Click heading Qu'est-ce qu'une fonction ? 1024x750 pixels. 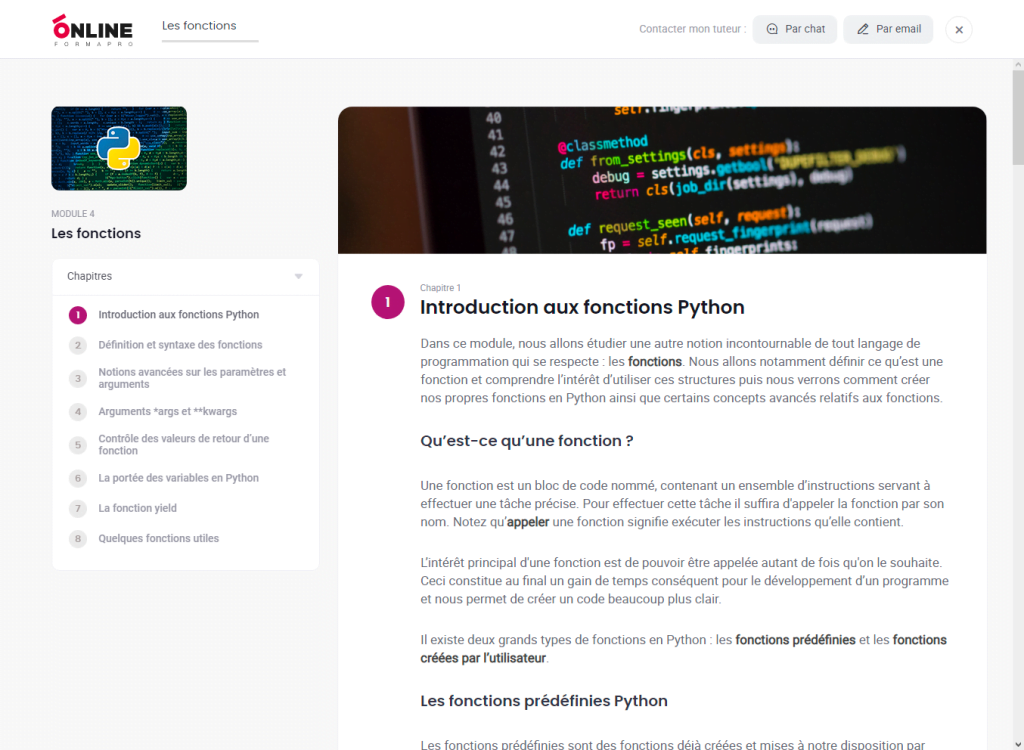click(x=527, y=441)
